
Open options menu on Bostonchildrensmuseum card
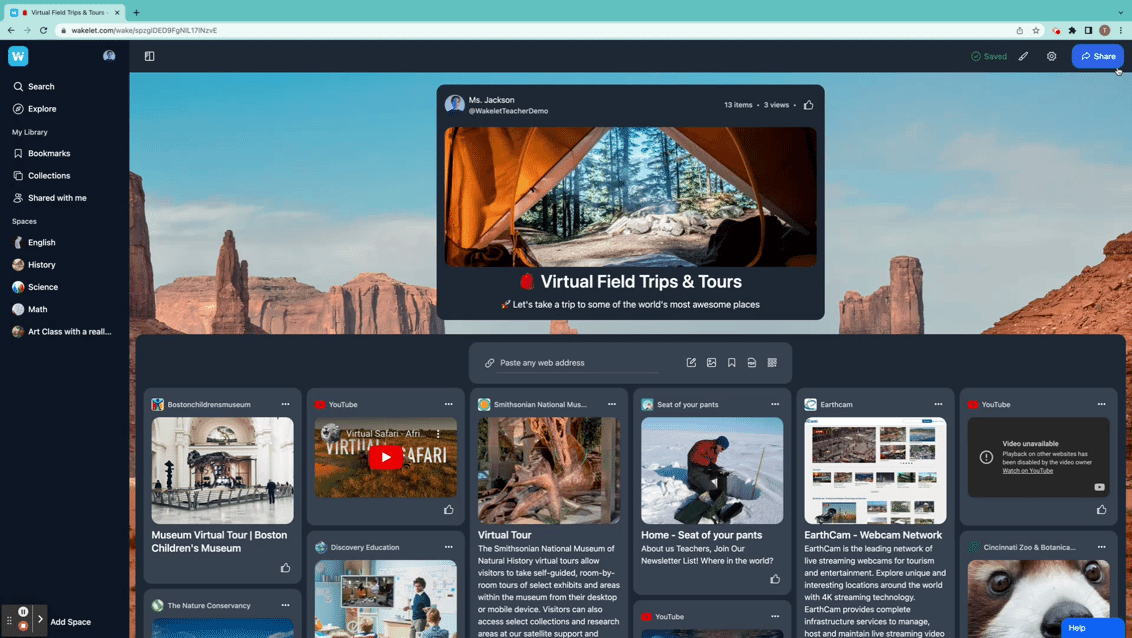(x=285, y=404)
